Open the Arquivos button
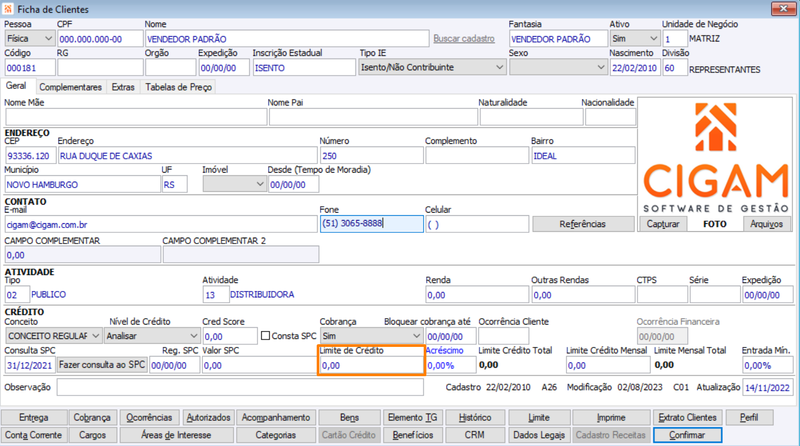 pos(766,224)
